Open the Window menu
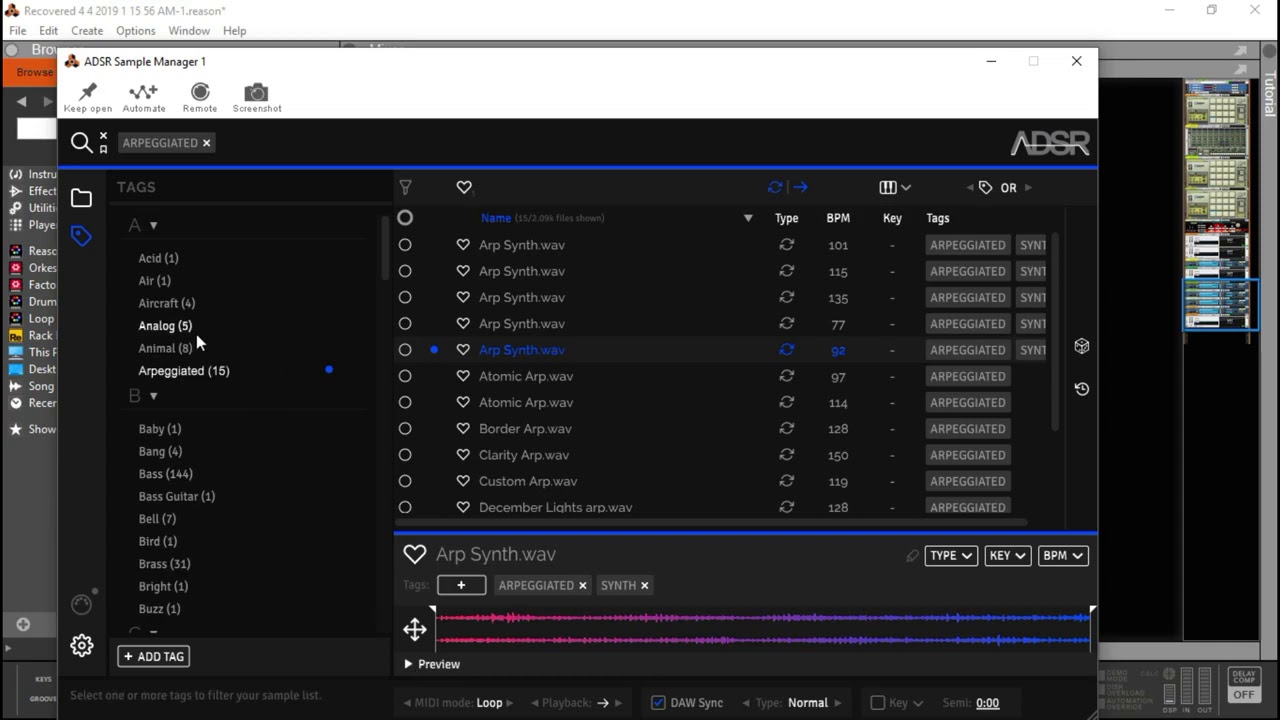1280x720 pixels. (189, 31)
